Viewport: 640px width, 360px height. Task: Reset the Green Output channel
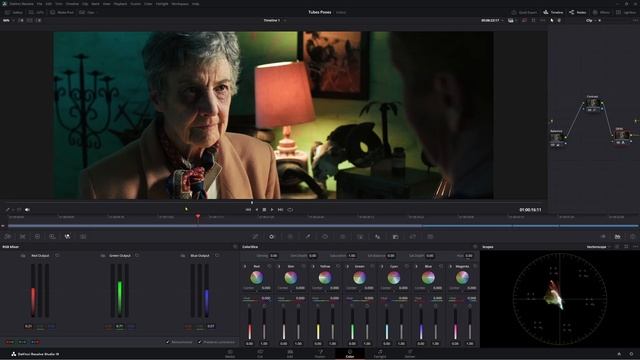click(137, 256)
